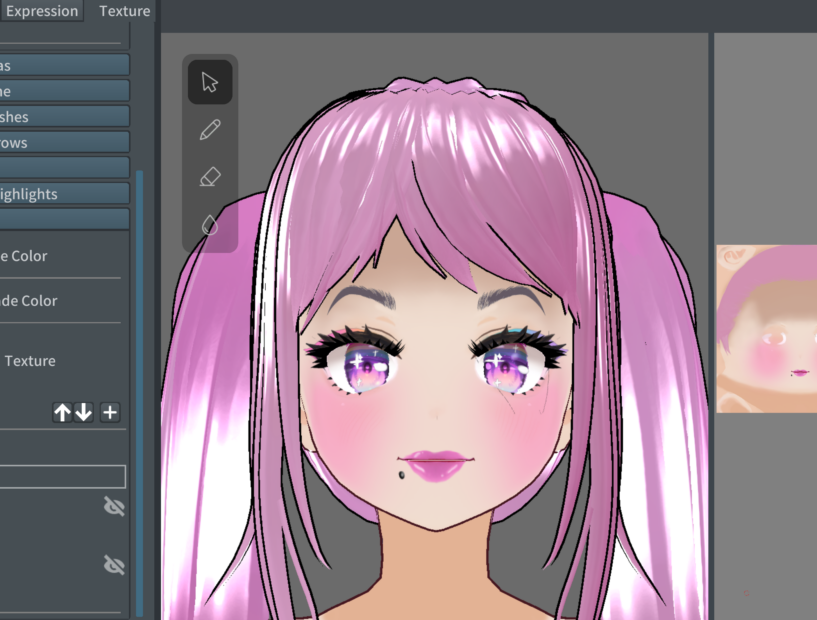Viewport: 817px width, 620px height.
Task: Unhide layer using upper crossed-eye icon
Action: pos(114,506)
